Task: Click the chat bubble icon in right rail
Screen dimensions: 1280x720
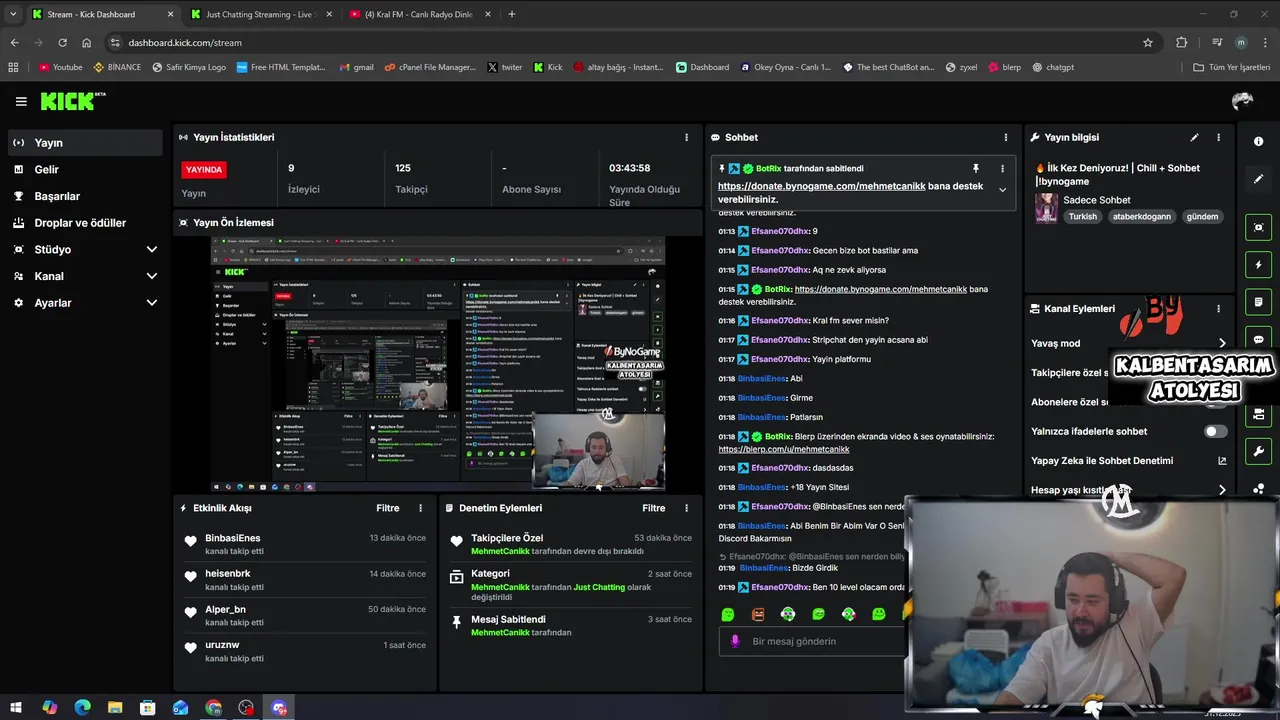Action: tap(1258, 339)
